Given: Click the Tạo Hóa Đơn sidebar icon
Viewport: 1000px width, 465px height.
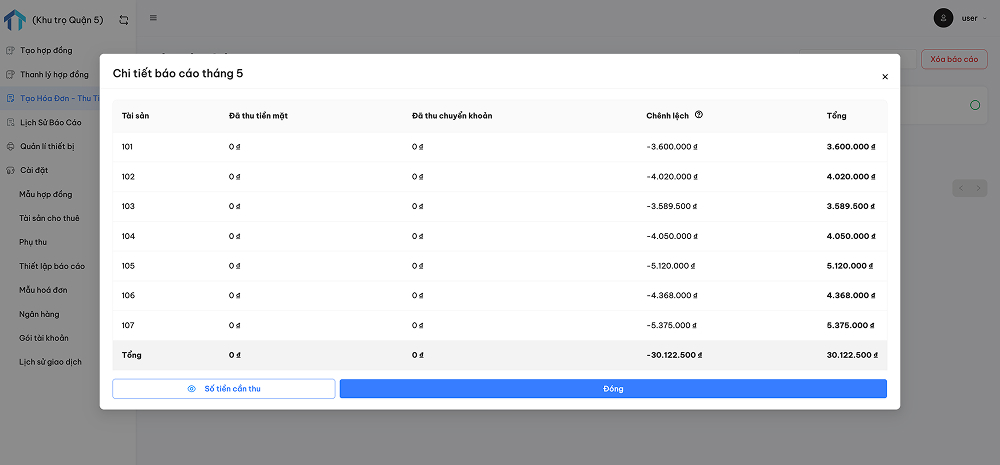Looking at the screenshot, I should (x=10, y=98).
